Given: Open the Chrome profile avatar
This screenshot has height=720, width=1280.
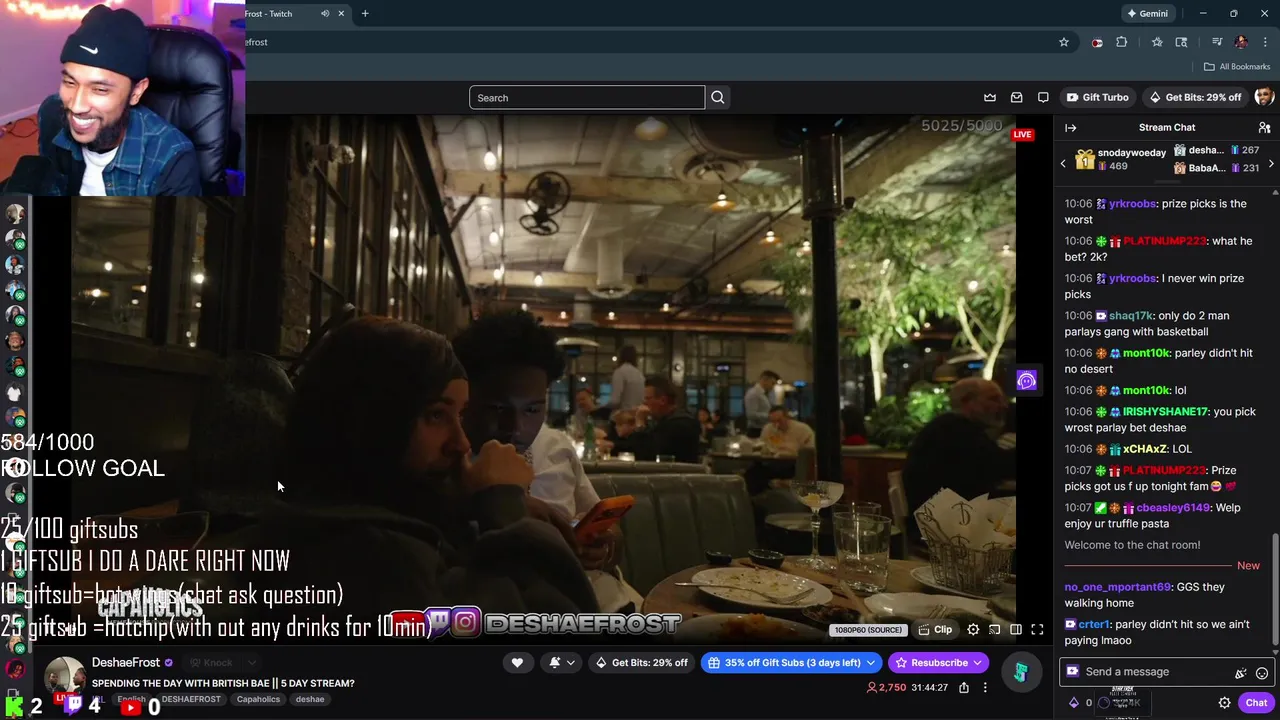Looking at the screenshot, I should pyautogui.click(x=1241, y=42).
